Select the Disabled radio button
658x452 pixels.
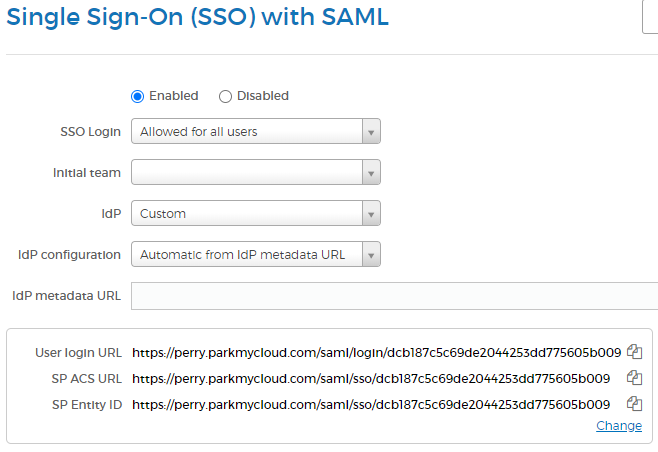tap(225, 96)
